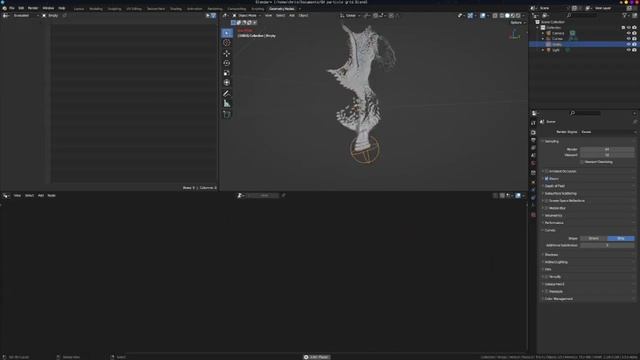The image size is (640, 360).
Task: Switch to the Layout workspace tab
Action: coord(79,9)
